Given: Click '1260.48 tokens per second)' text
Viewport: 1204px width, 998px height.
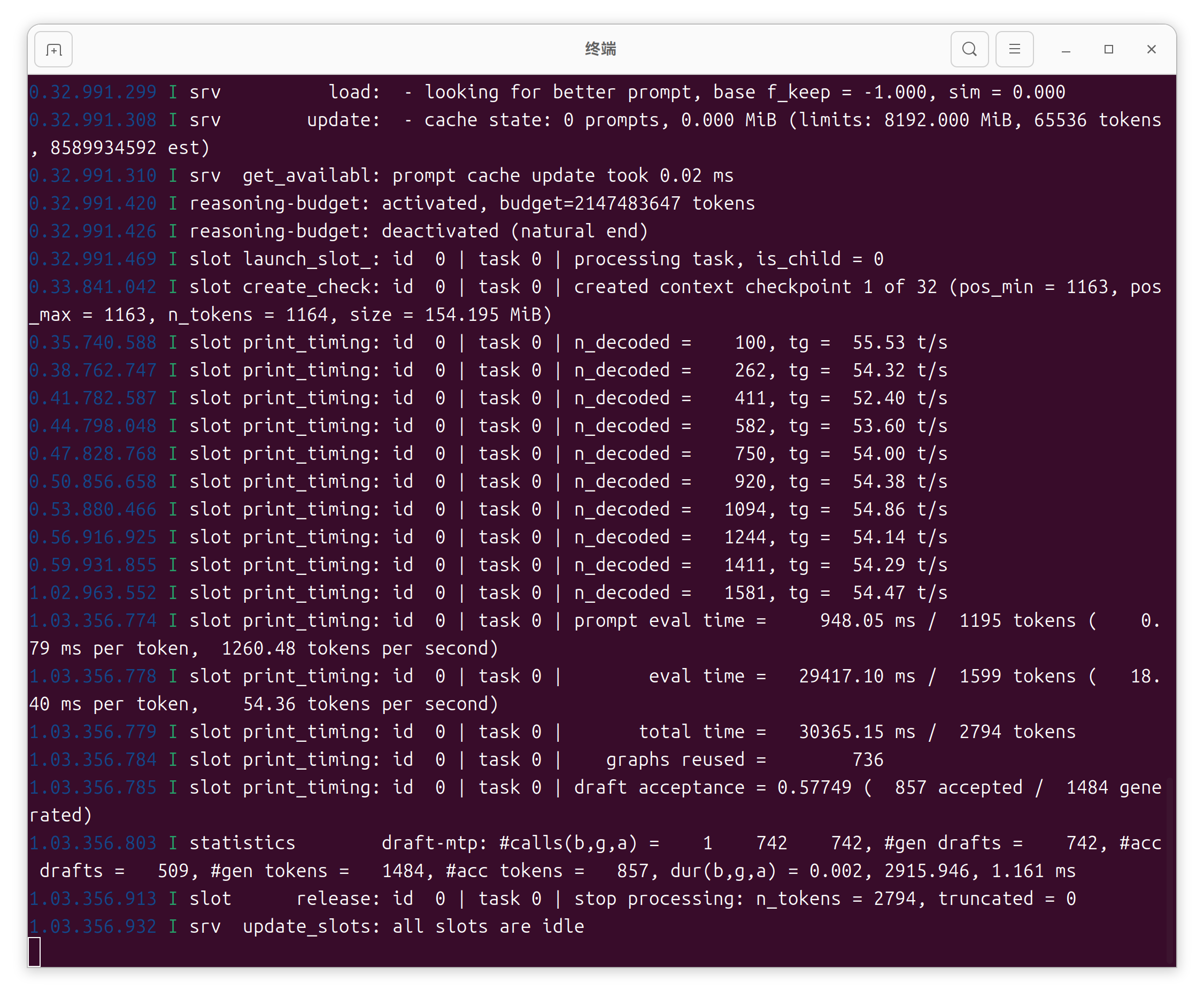Looking at the screenshot, I should [360, 649].
